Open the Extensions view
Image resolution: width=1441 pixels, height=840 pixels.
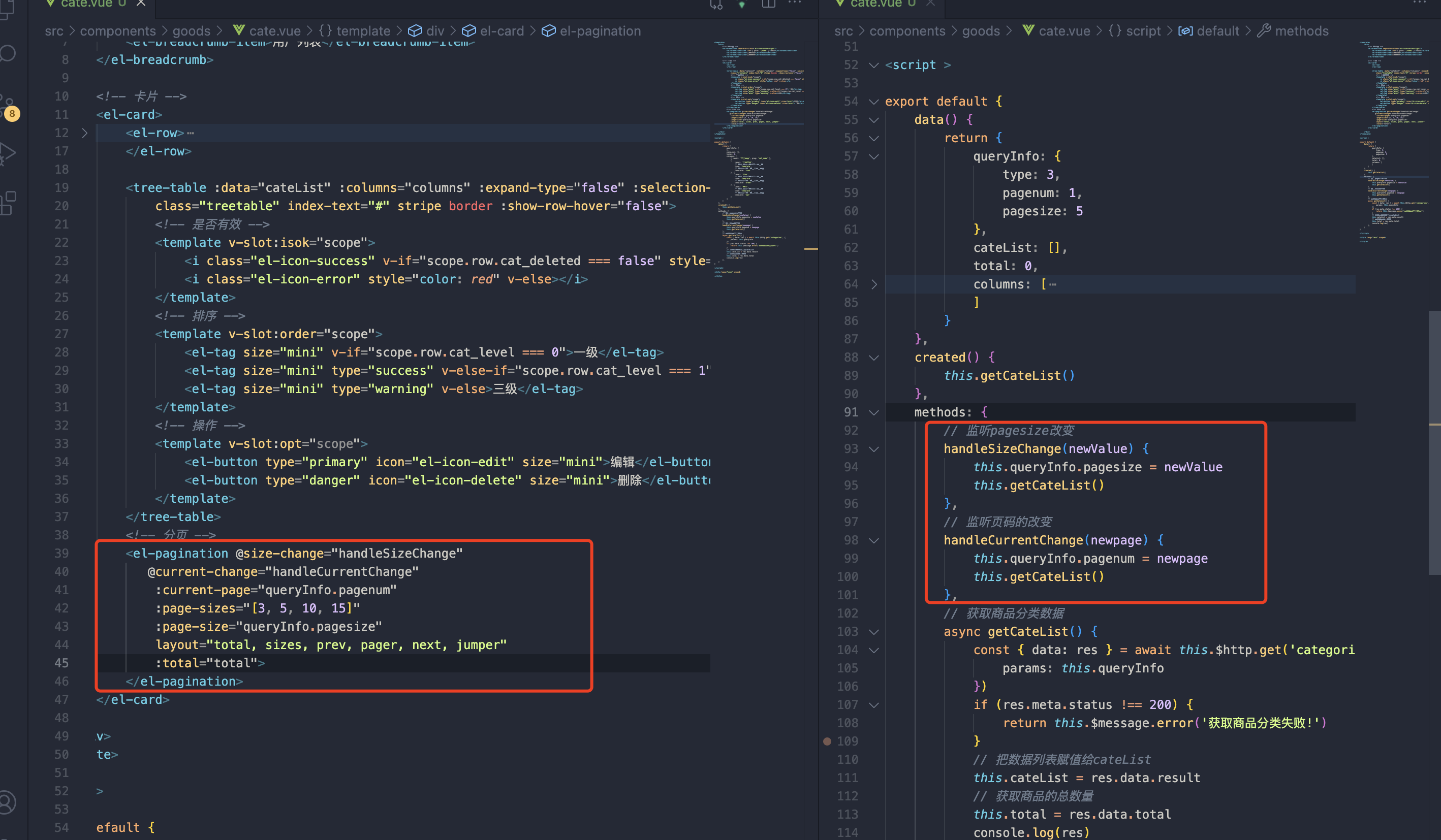pos(8,203)
